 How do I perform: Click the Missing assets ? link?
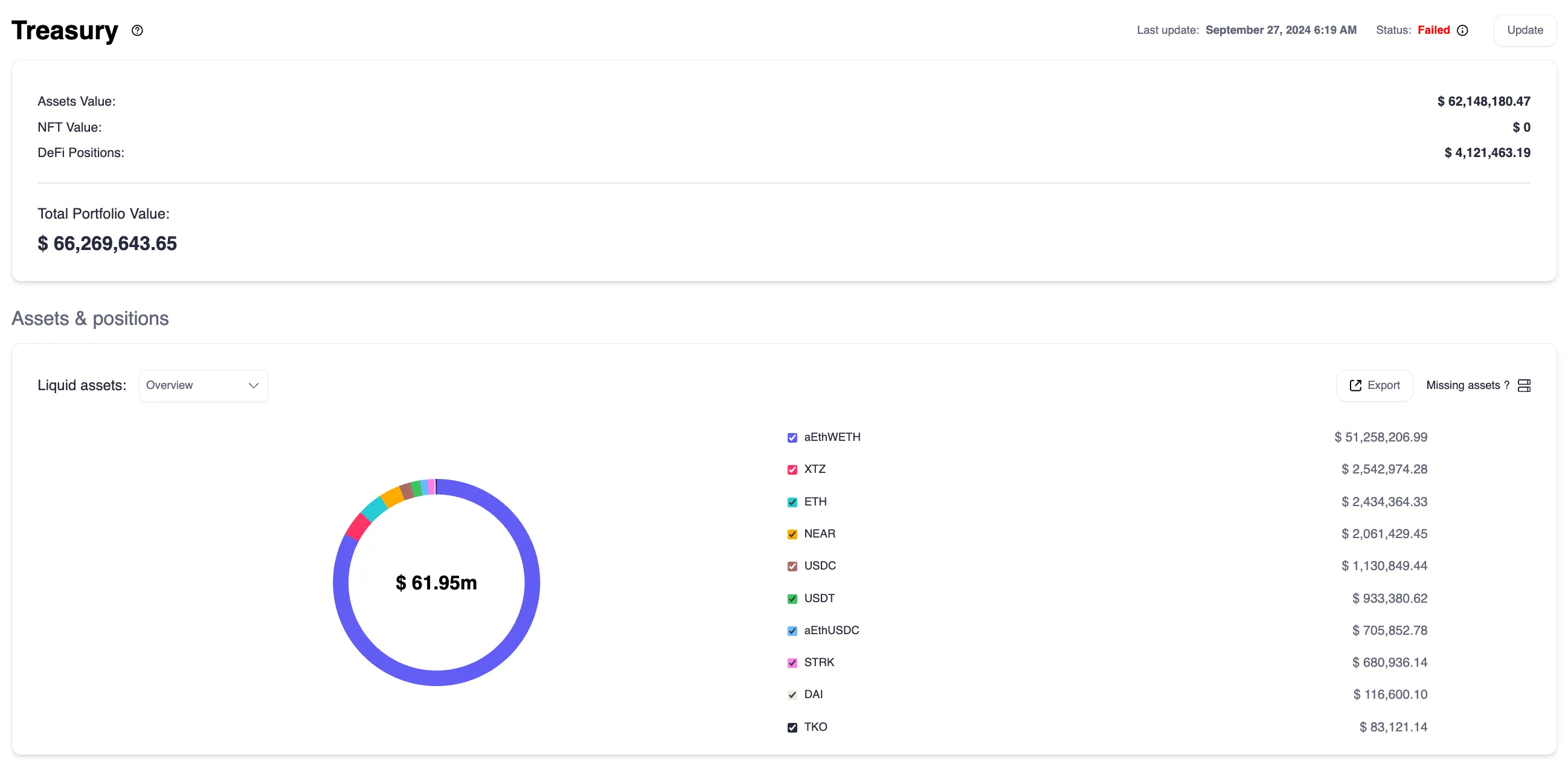coord(1467,385)
